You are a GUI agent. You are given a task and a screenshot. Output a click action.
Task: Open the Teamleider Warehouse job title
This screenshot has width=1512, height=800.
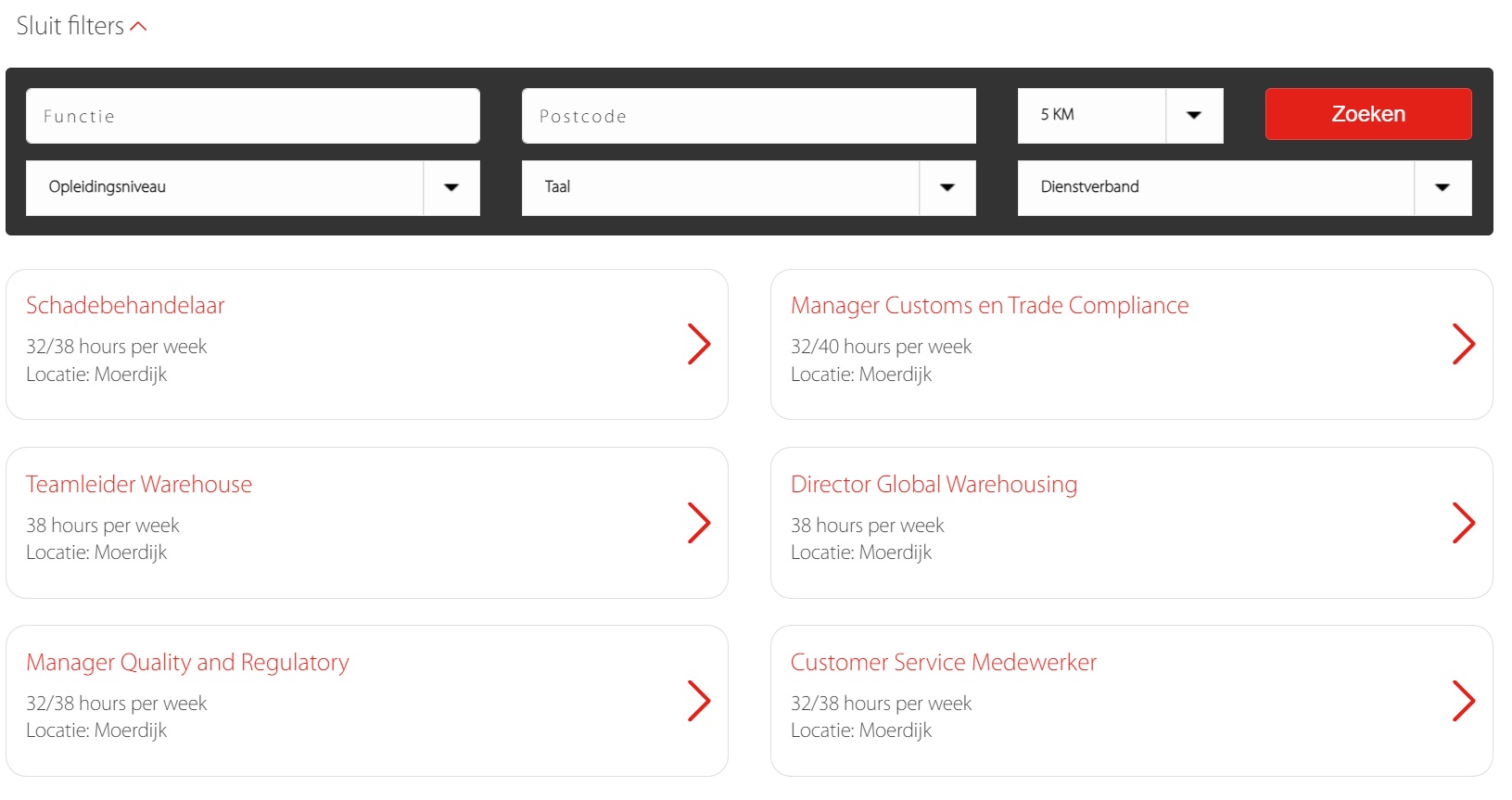[139, 485]
